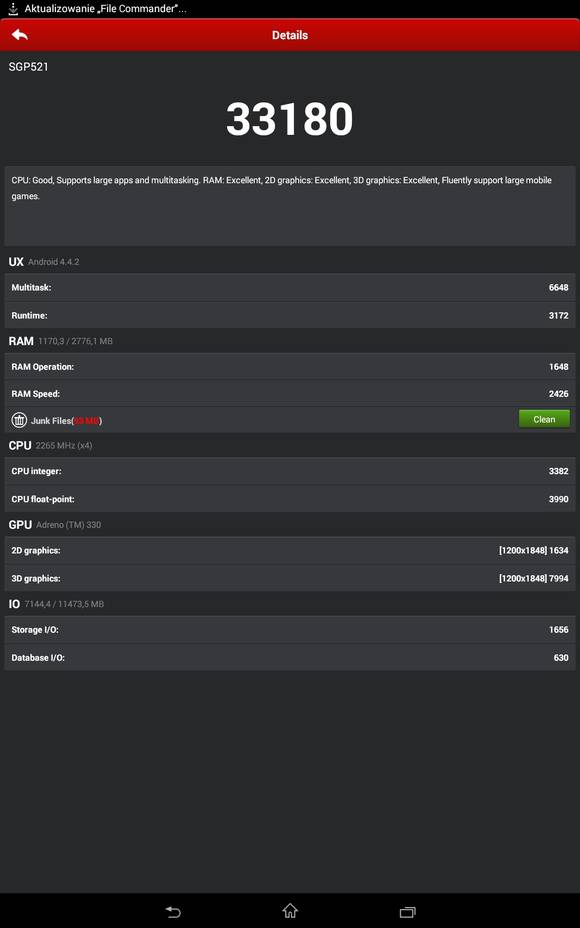Tap the Database I/O score row

pos(290,658)
